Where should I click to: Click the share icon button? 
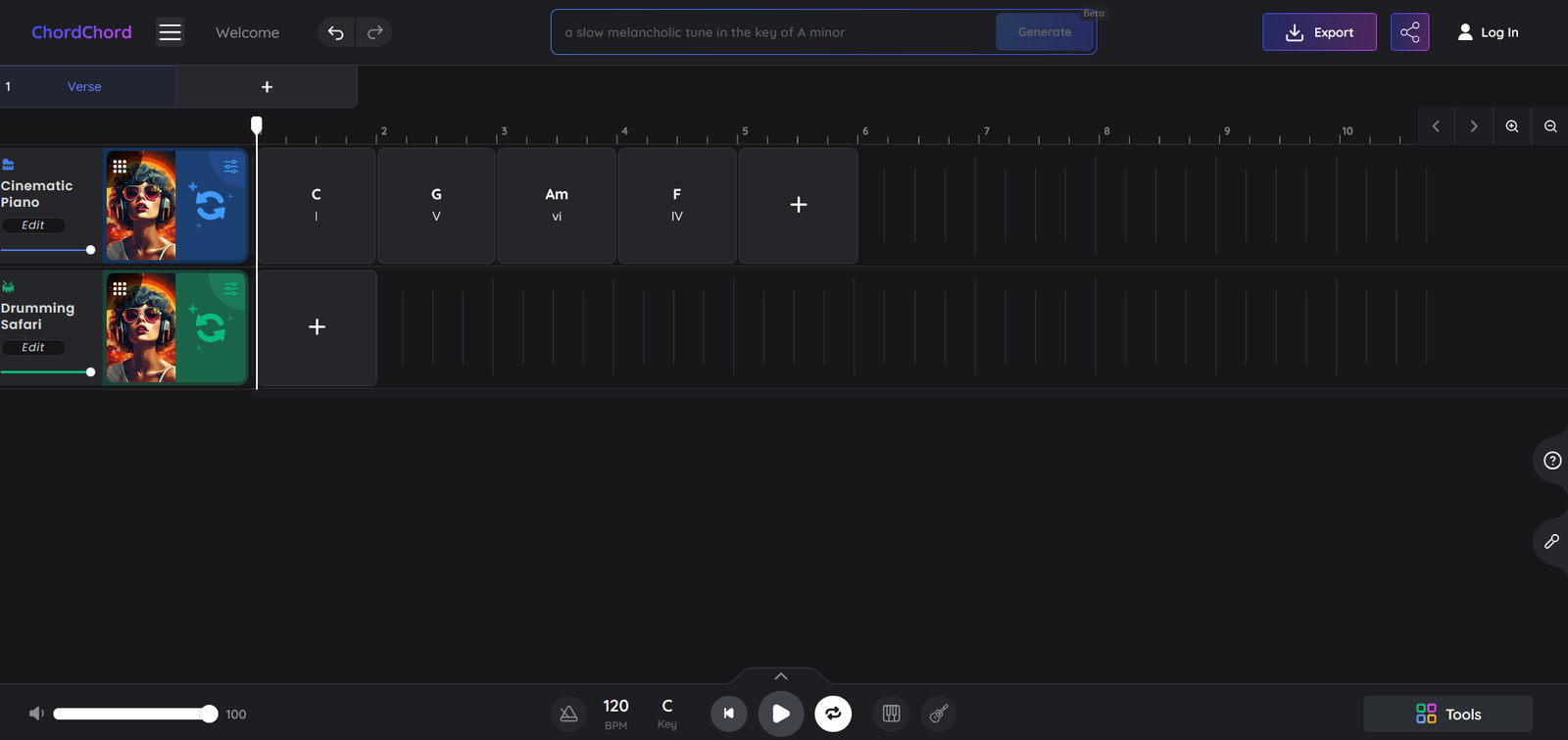[x=1409, y=32]
